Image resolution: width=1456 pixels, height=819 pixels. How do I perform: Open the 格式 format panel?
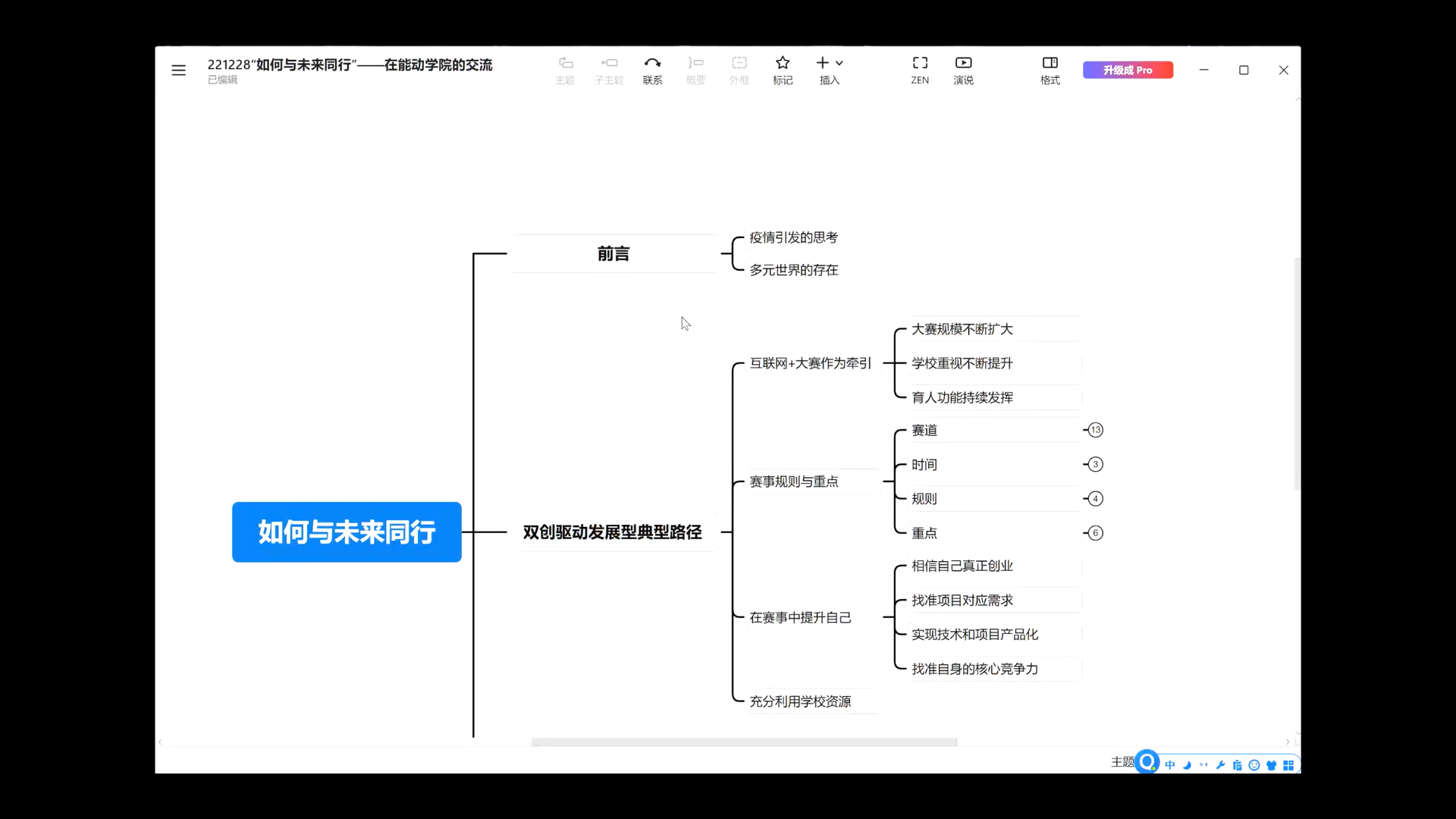pos(1050,70)
